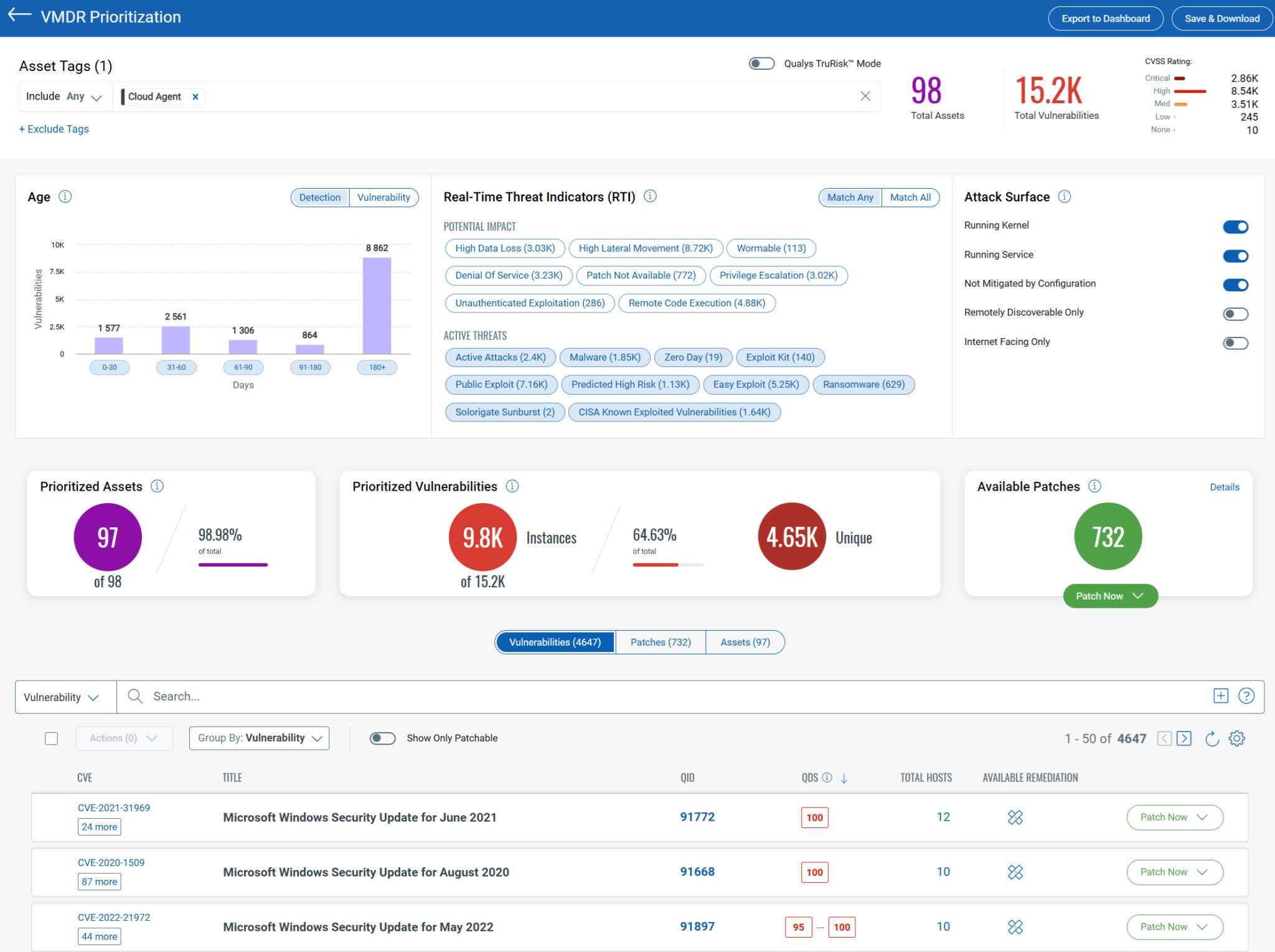Switch to the Patches (732) tab
The image size is (1275, 952).
coord(660,642)
